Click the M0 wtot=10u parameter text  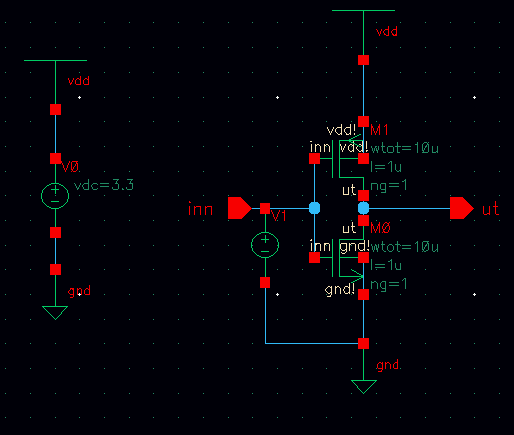(x=404, y=247)
